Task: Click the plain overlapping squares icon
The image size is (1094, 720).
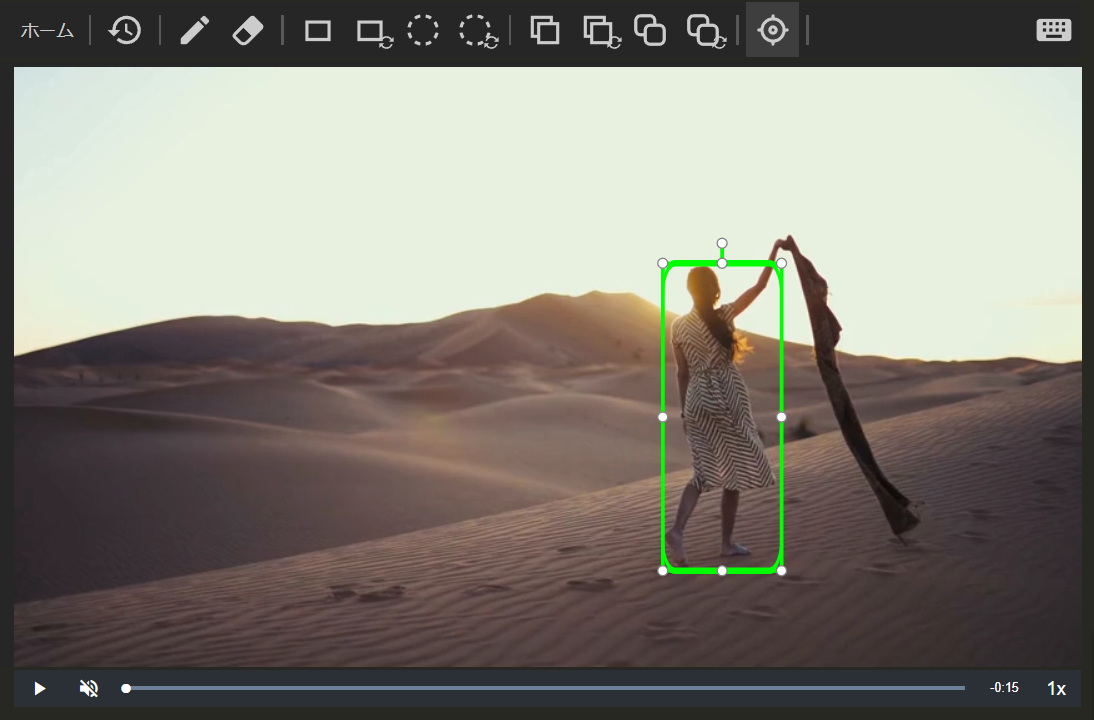Action: (544, 31)
